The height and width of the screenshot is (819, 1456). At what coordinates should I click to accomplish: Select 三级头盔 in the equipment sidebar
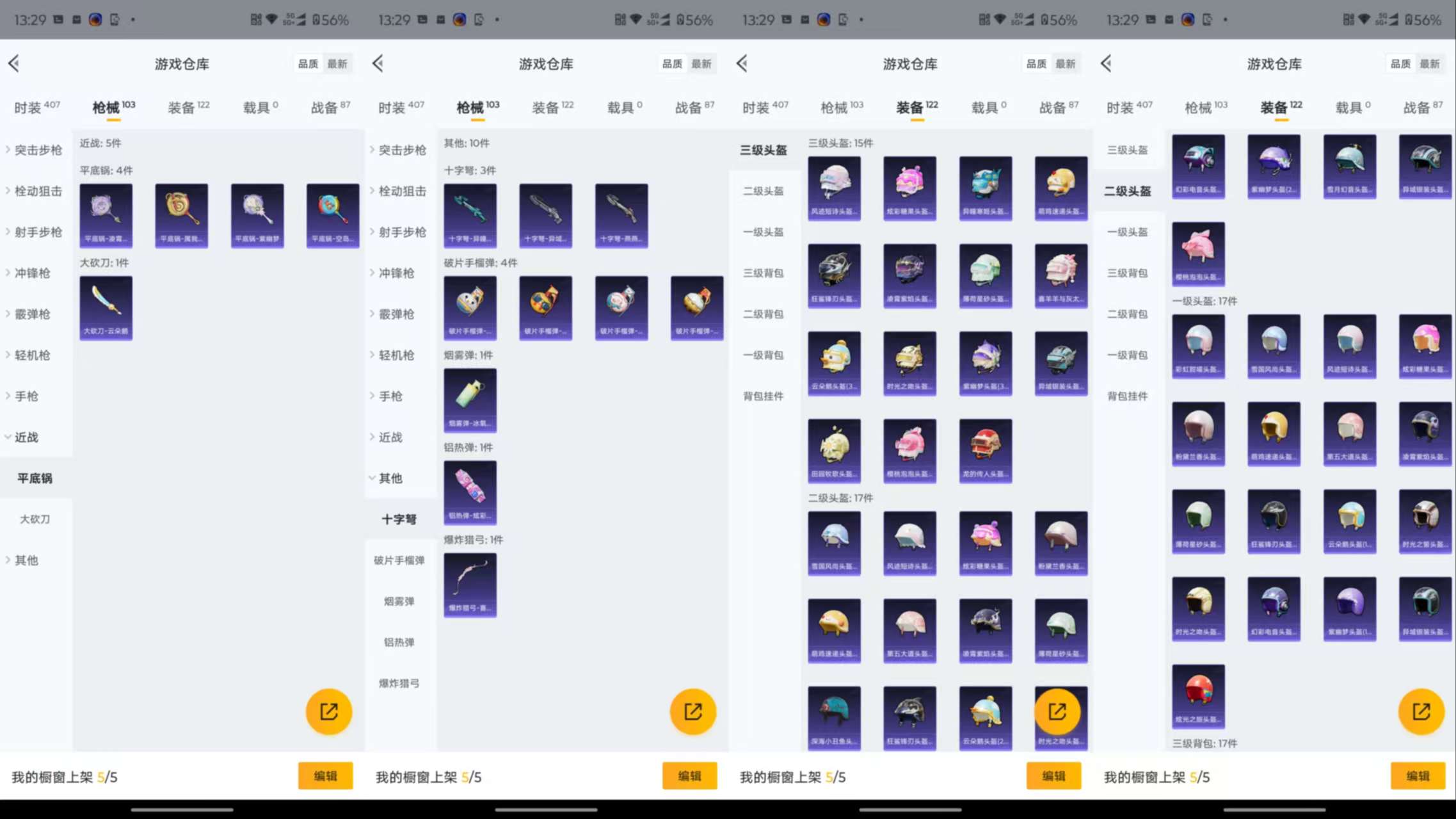pos(764,149)
